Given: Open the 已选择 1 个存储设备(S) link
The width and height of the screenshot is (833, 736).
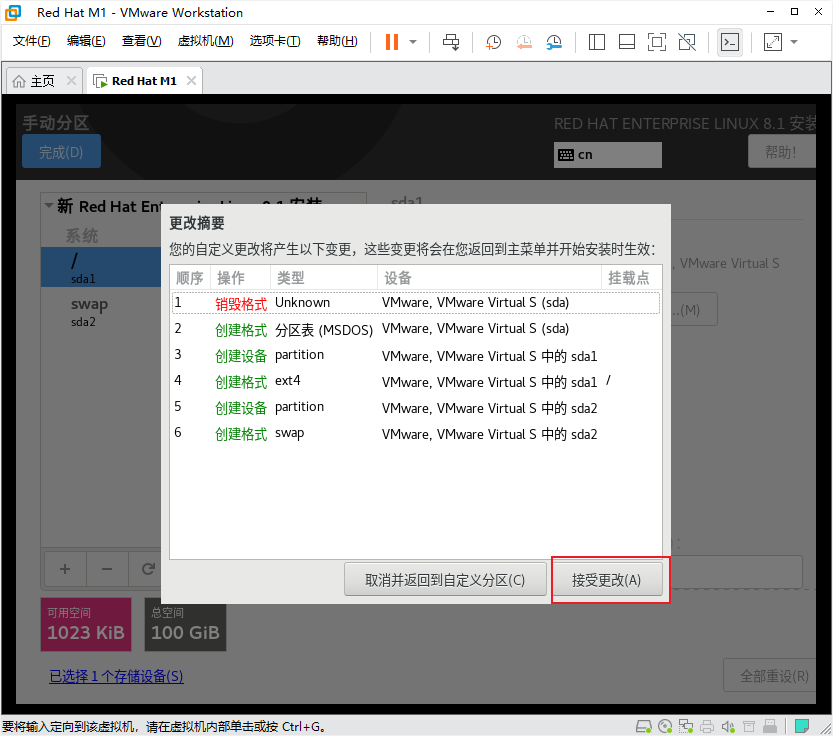Looking at the screenshot, I should (x=116, y=676).
